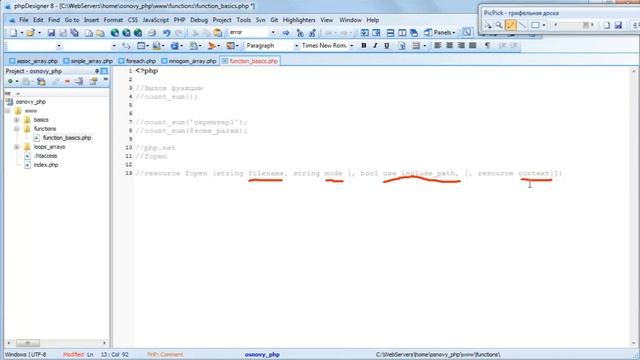This screenshot has width=640, height=360.
Task: Split editor horizontally icon
Action: coord(390,33)
